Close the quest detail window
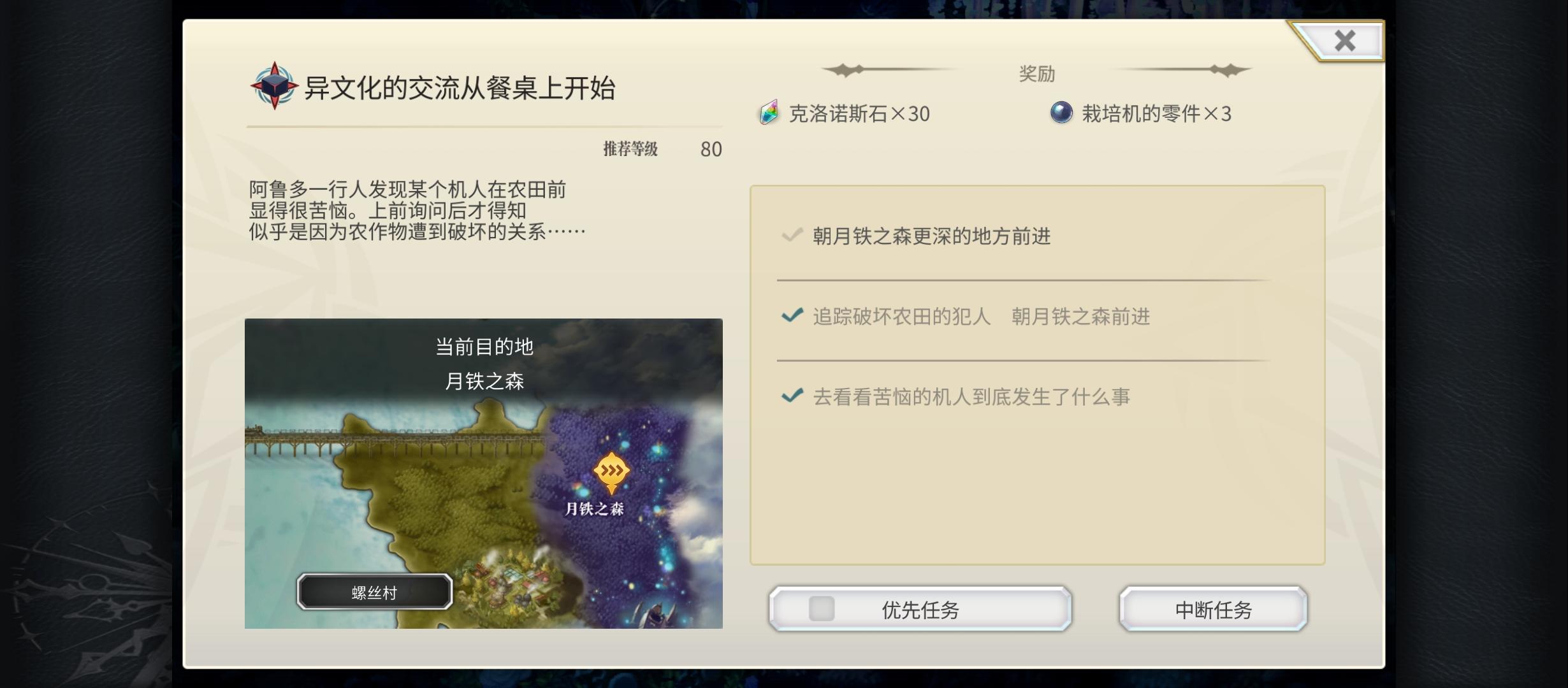Screen dimensions: 1568x688 click(1344, 41)
